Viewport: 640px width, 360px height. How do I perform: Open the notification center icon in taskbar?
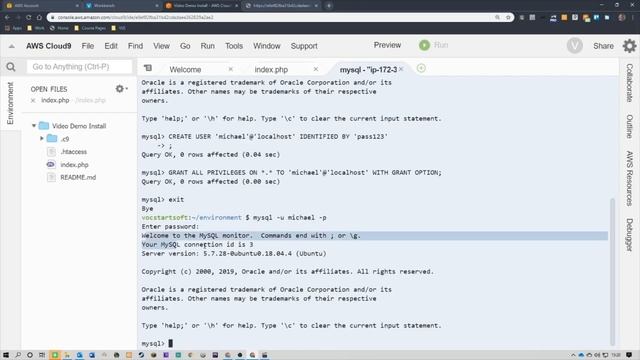(x=629, y=355)
